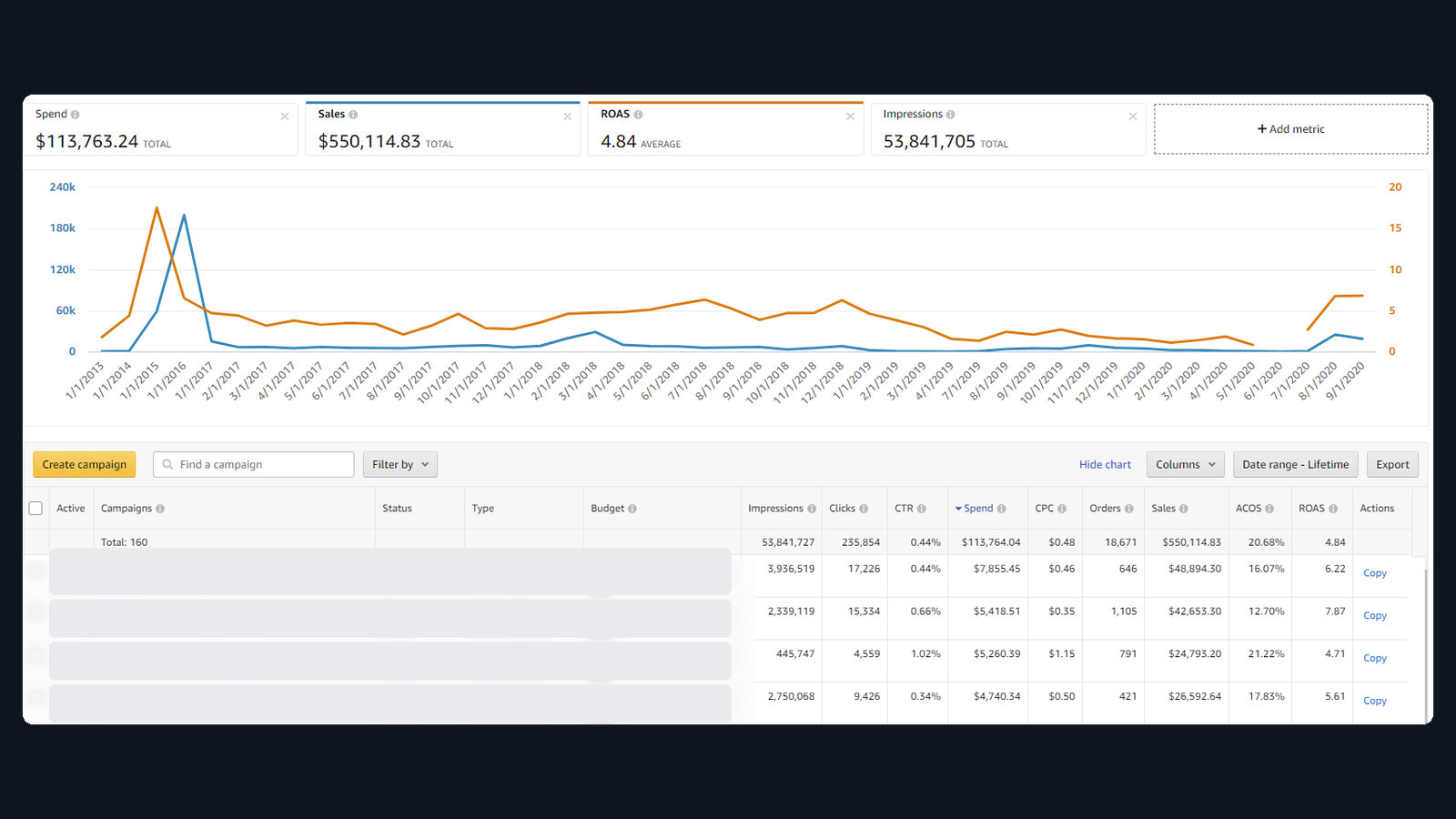
Task: Click the Add metric button
Action: (x=1290, y=129)
